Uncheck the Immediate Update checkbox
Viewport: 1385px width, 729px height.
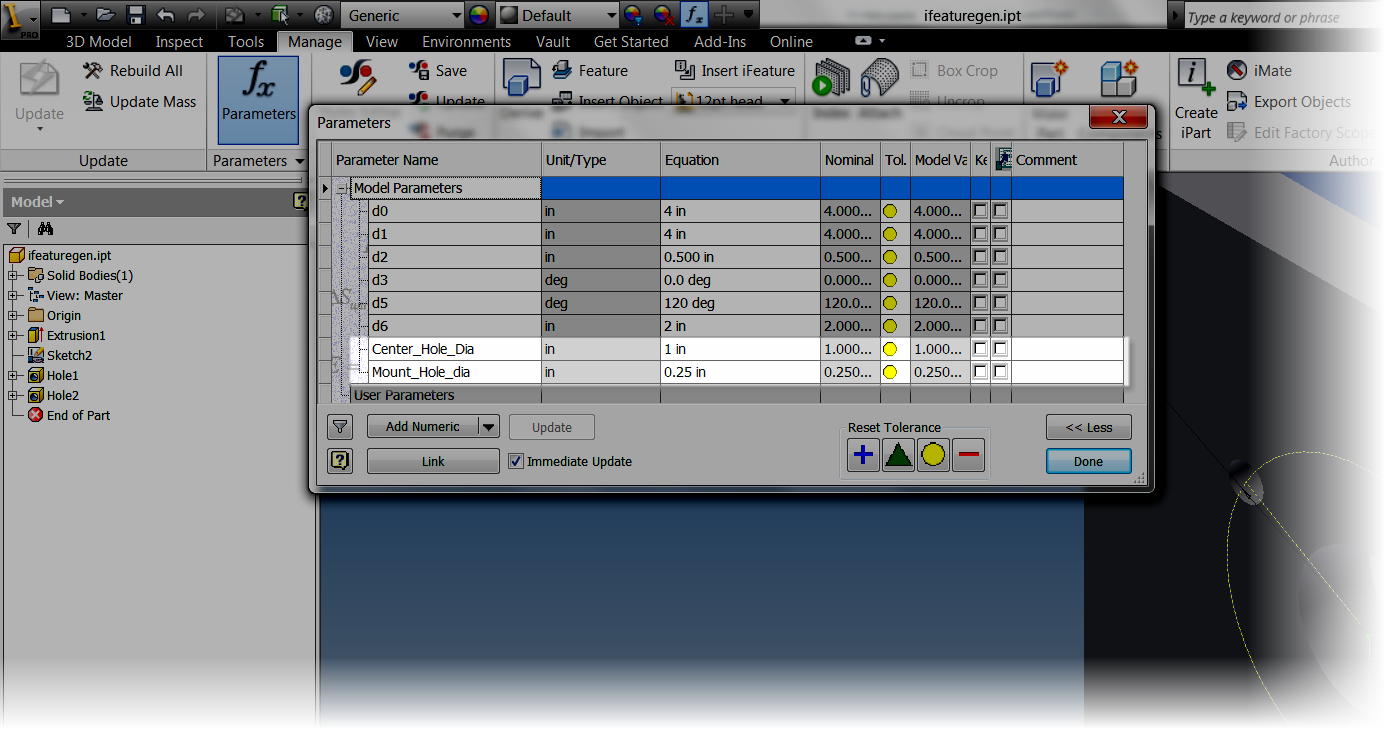pos(516,462)
